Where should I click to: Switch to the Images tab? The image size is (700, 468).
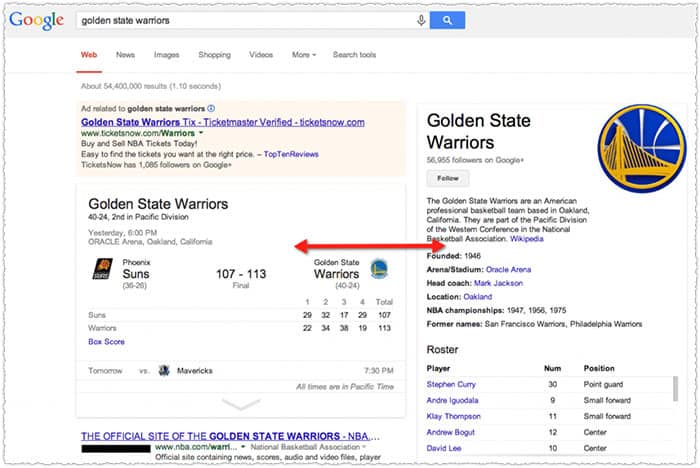pyautogui.click(x=167, y=55)
